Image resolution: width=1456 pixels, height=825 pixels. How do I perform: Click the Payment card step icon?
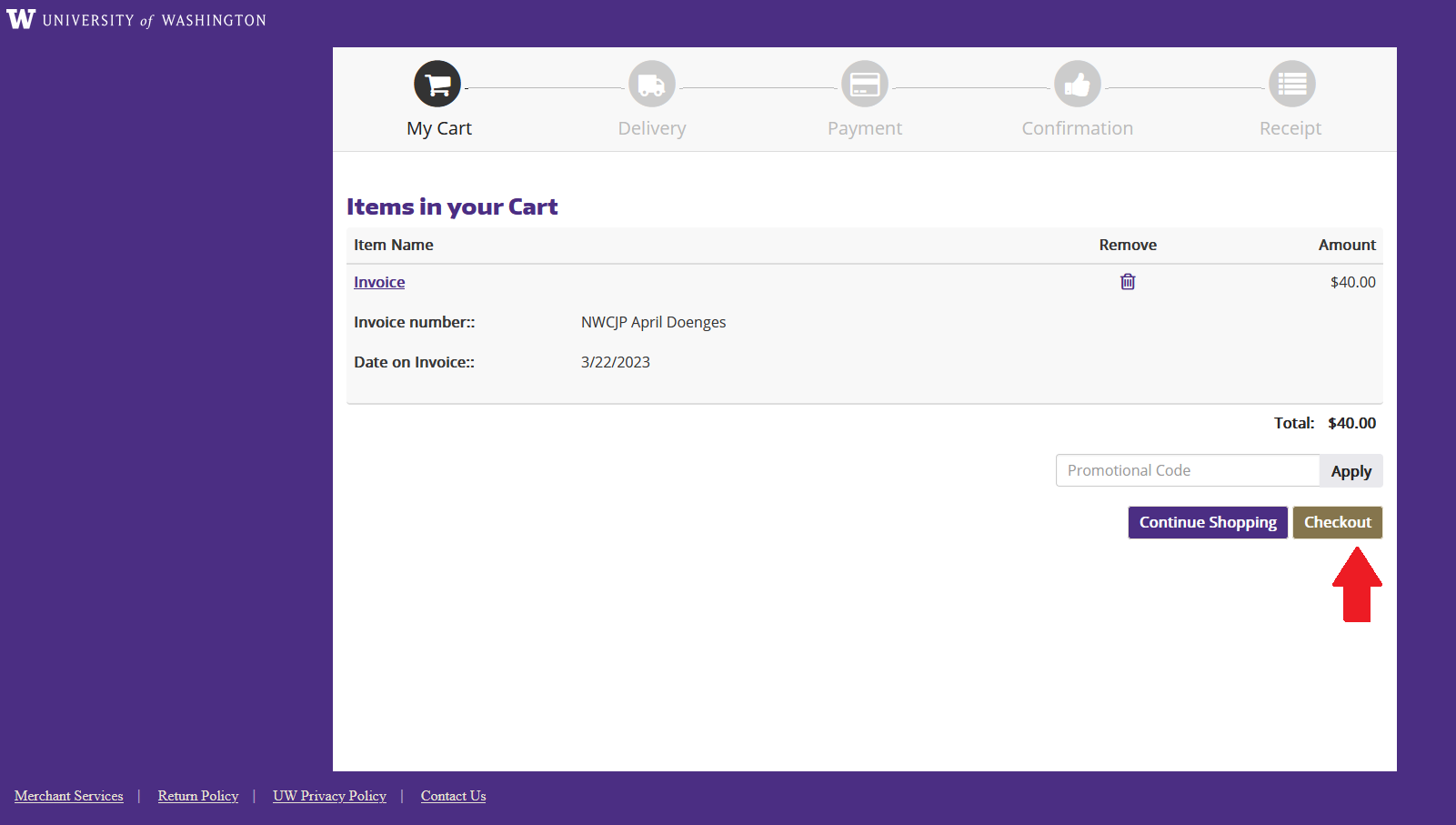(x=865, y=84)
